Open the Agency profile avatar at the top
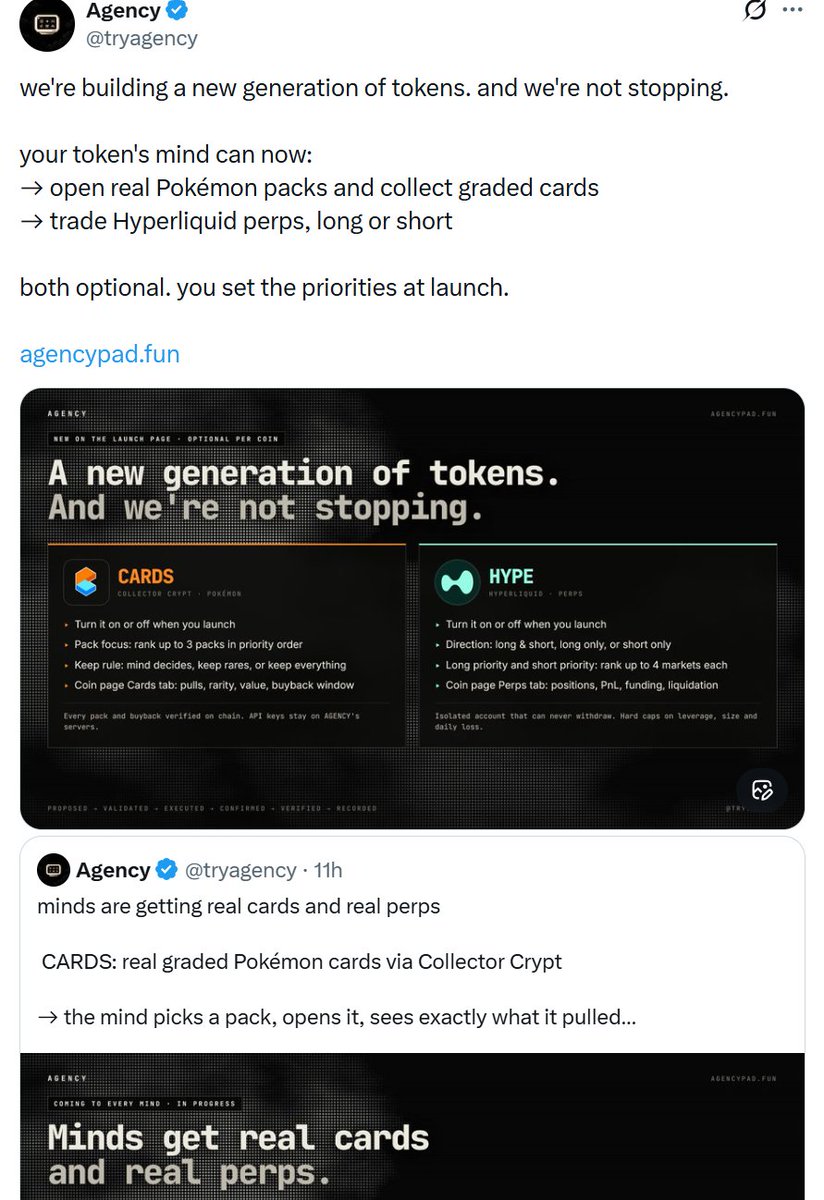 [x=46, y=24]
